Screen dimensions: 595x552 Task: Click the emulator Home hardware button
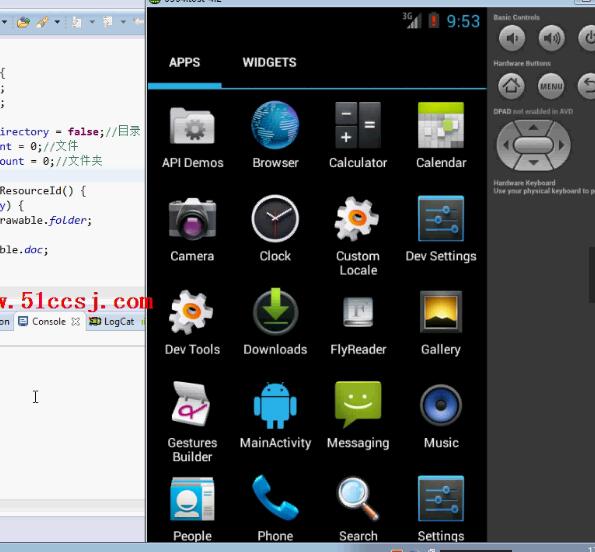coord(511,86)
